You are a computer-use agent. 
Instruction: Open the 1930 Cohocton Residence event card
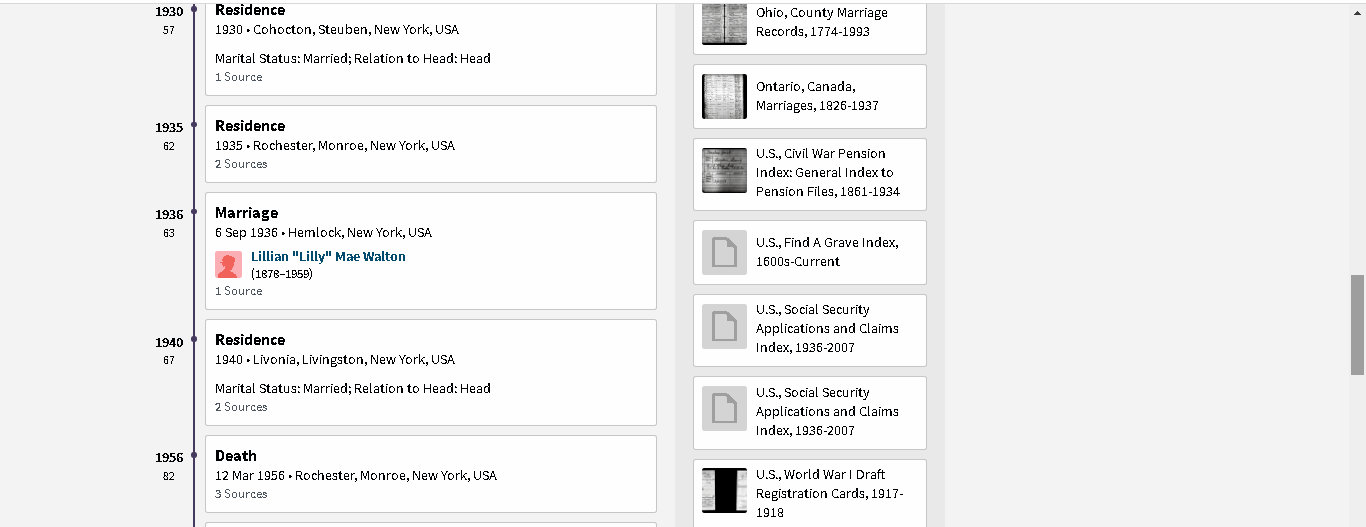click(430, 45)
